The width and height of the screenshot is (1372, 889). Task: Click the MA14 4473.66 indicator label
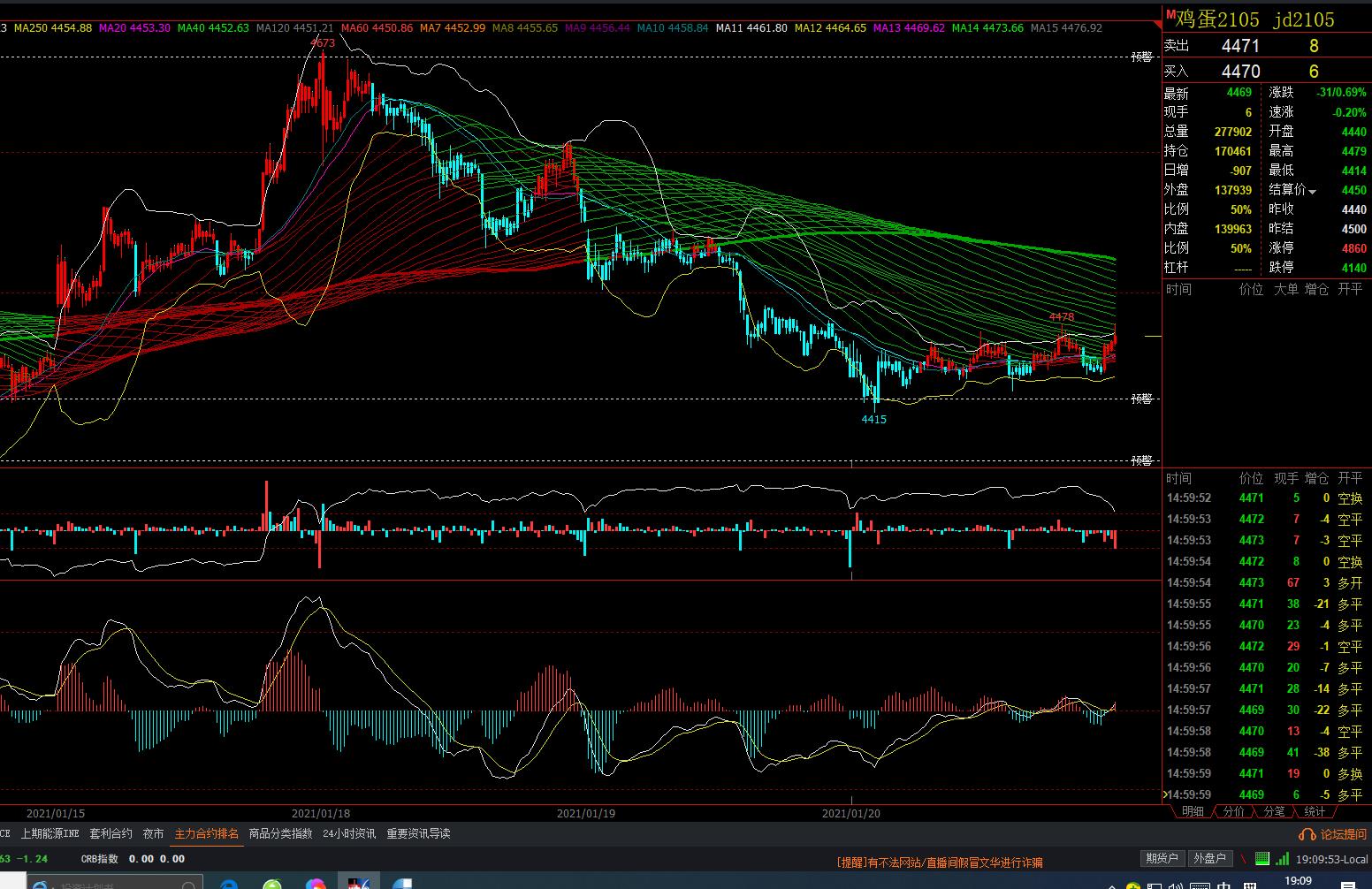coord(987,28)
